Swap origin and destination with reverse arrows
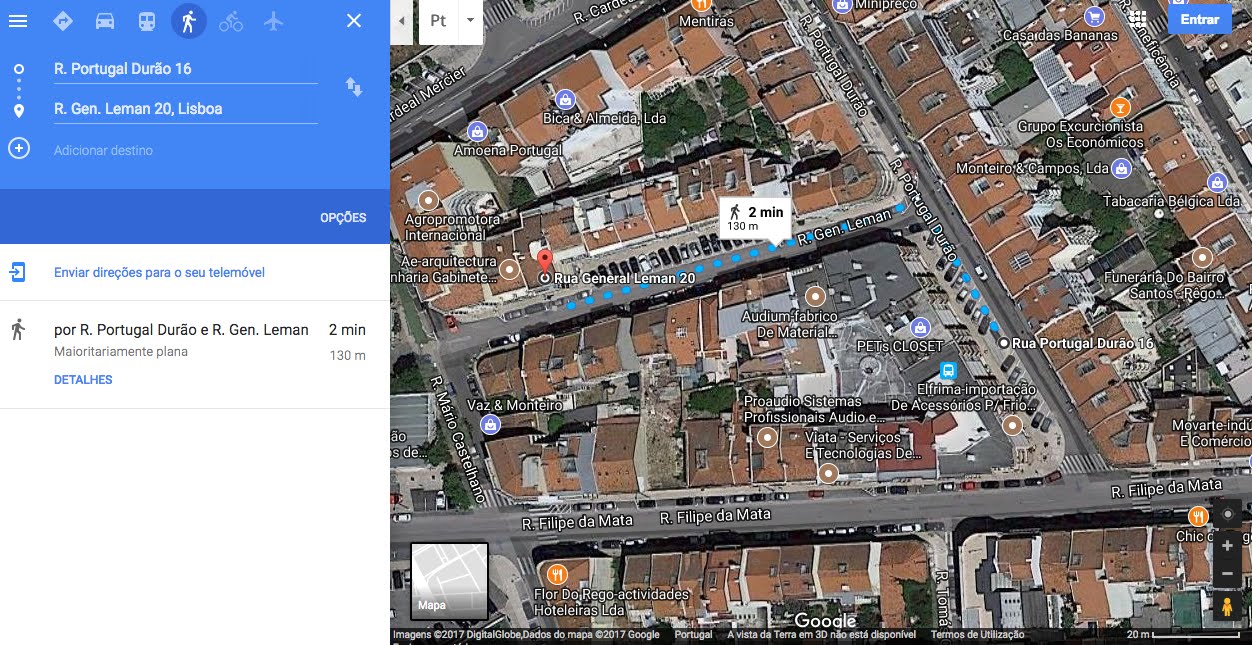This screenshot has width=1252, height=645. click(354, 87)
